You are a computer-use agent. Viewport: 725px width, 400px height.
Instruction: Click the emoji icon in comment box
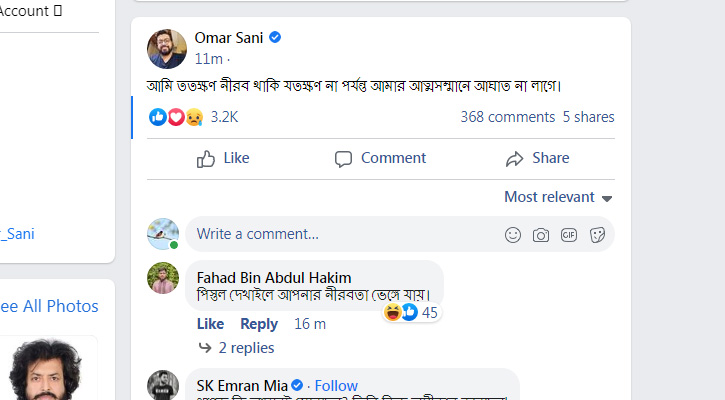513,235
